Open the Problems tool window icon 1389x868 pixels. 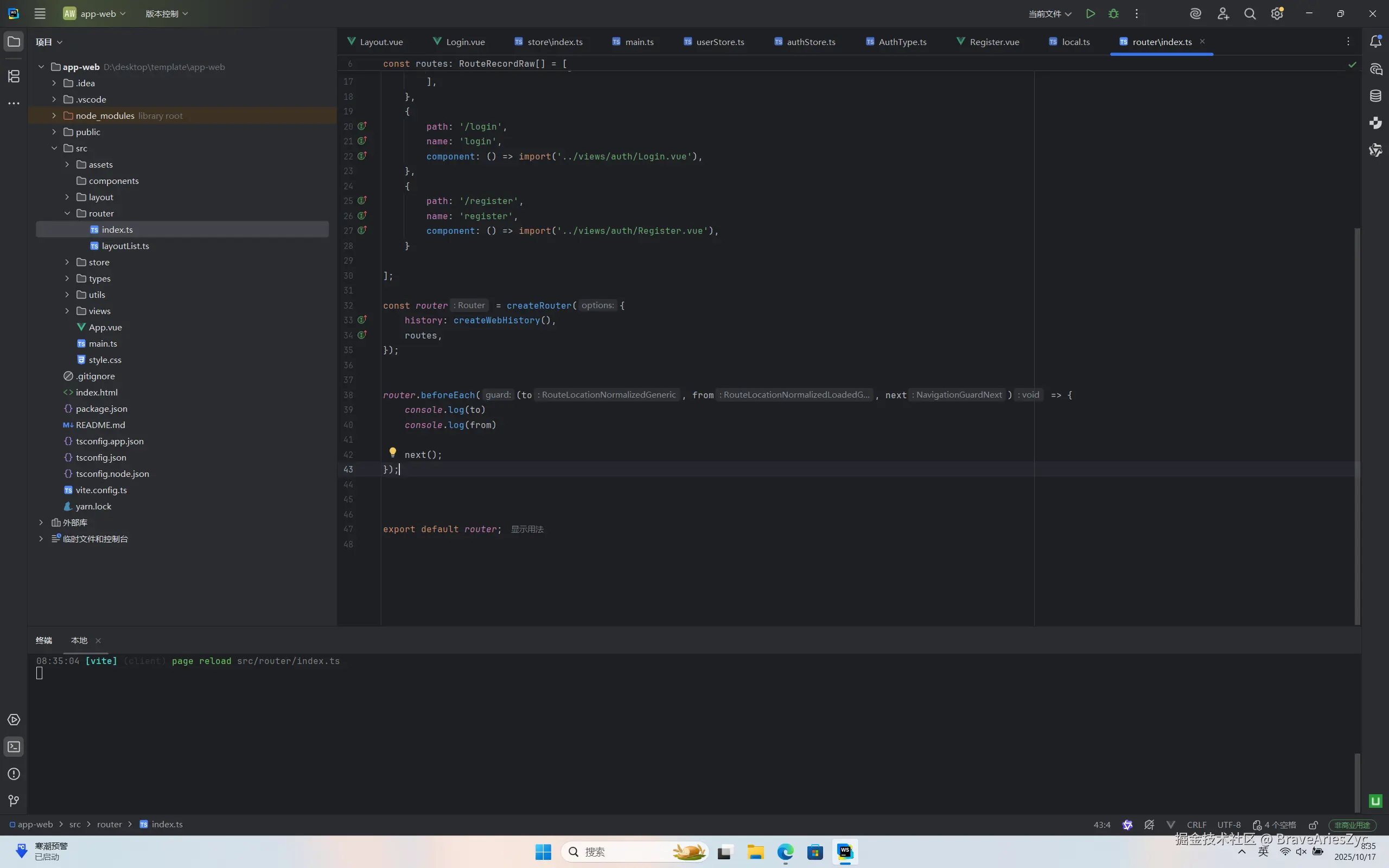click(14, 774)
